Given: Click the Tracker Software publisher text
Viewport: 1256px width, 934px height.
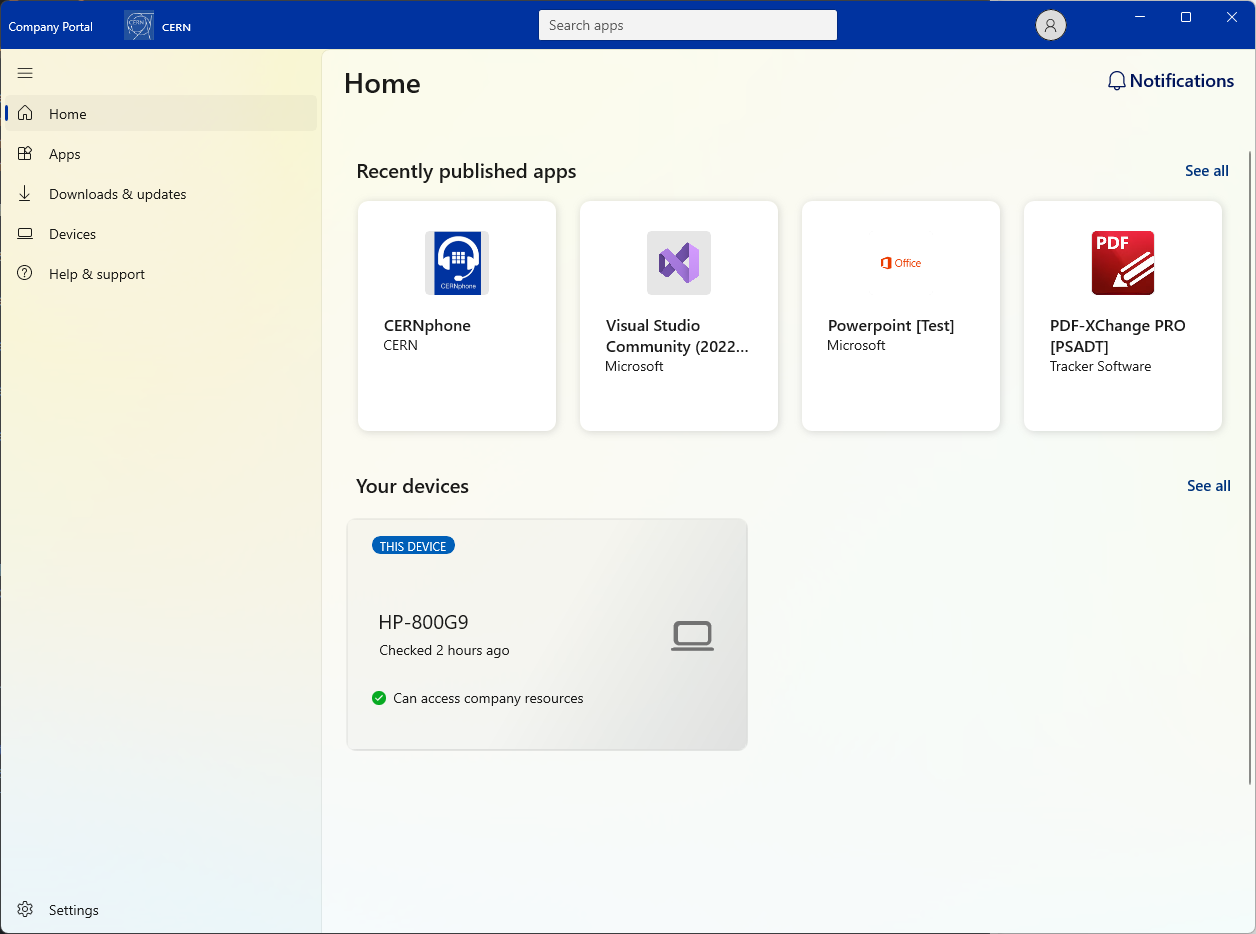Looking at the screenshot, I should [x=1100, y=366].
